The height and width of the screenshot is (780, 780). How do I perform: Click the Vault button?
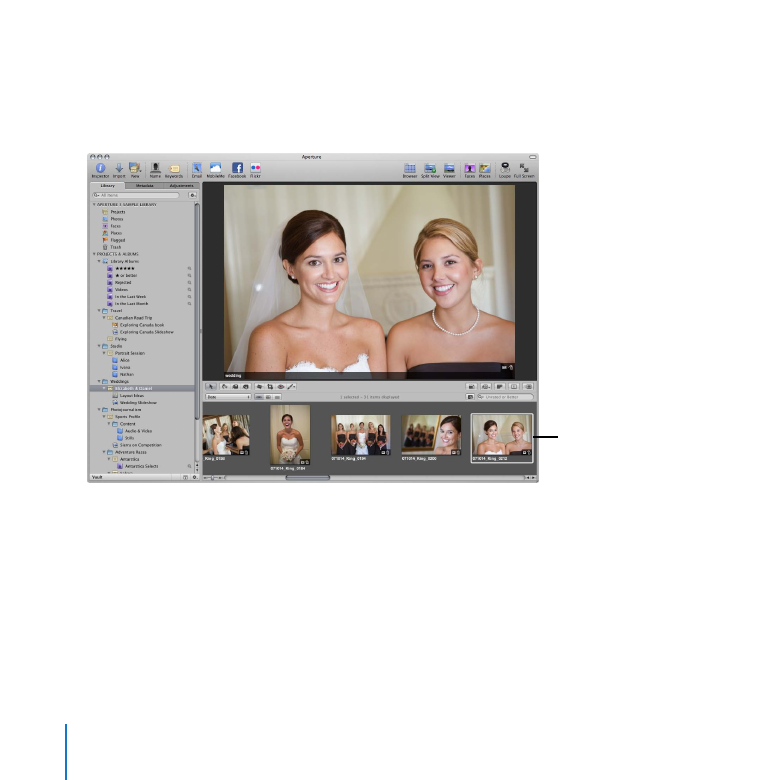pos(97,477)
